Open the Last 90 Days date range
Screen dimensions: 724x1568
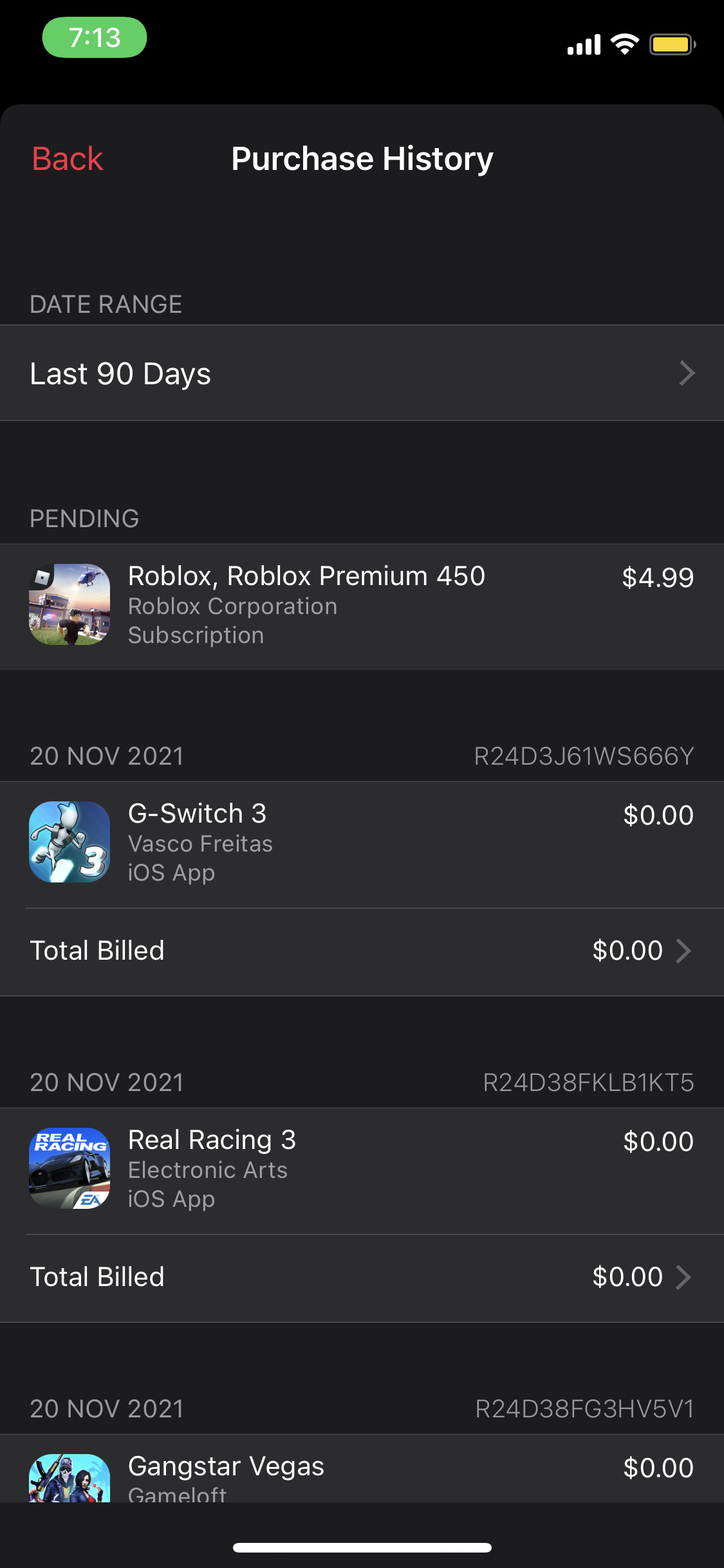362,373
